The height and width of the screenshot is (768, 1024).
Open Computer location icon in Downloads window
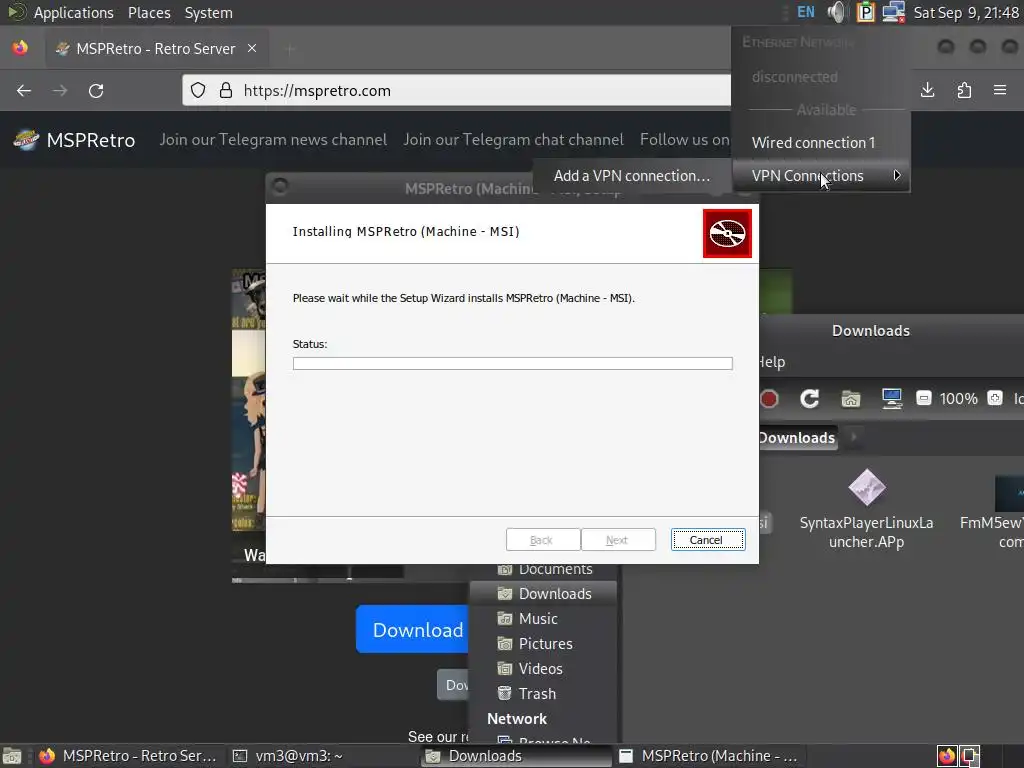coord(891,398)
